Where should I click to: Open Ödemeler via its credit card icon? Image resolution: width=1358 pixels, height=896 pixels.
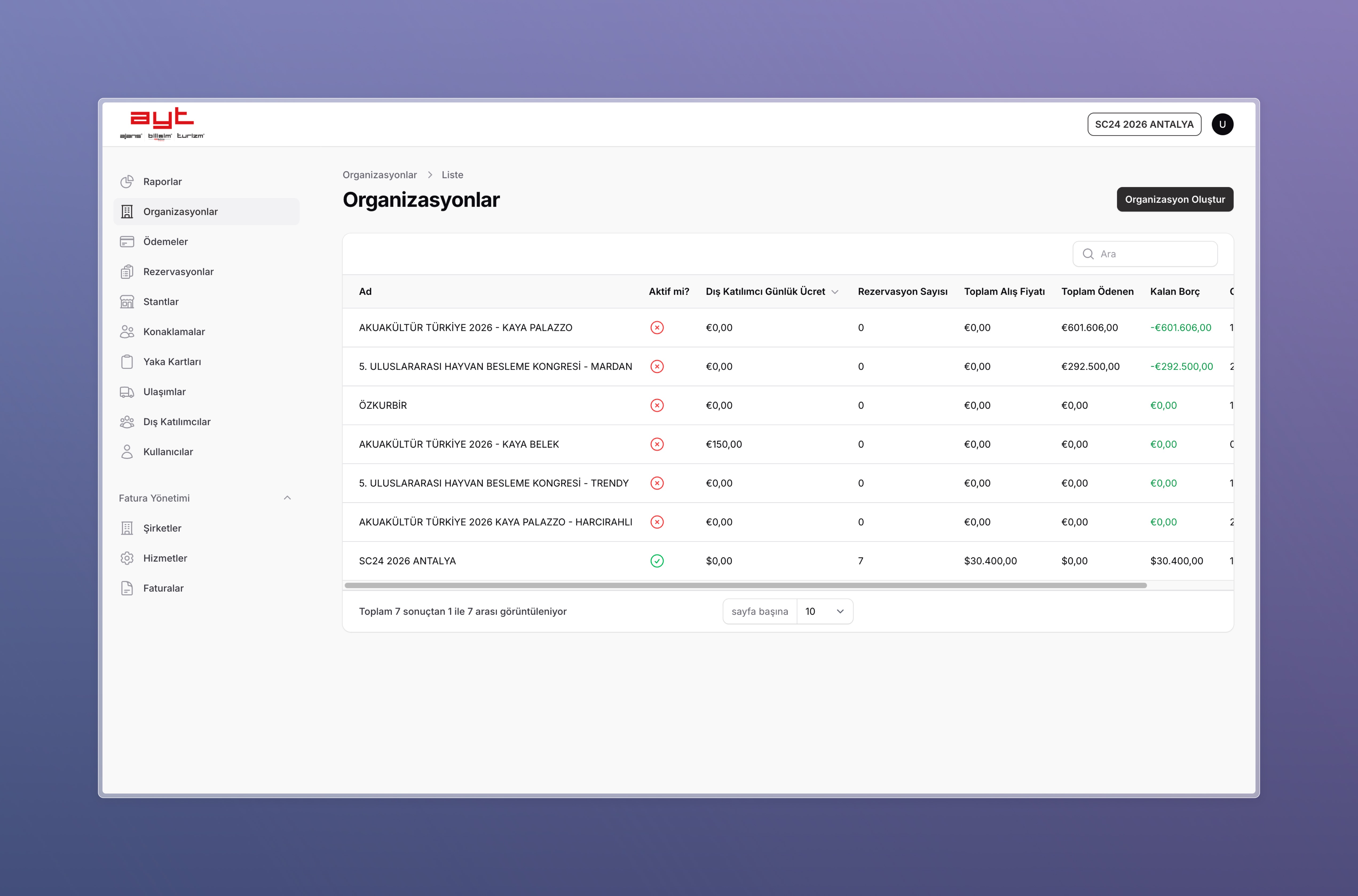[127, 242]
